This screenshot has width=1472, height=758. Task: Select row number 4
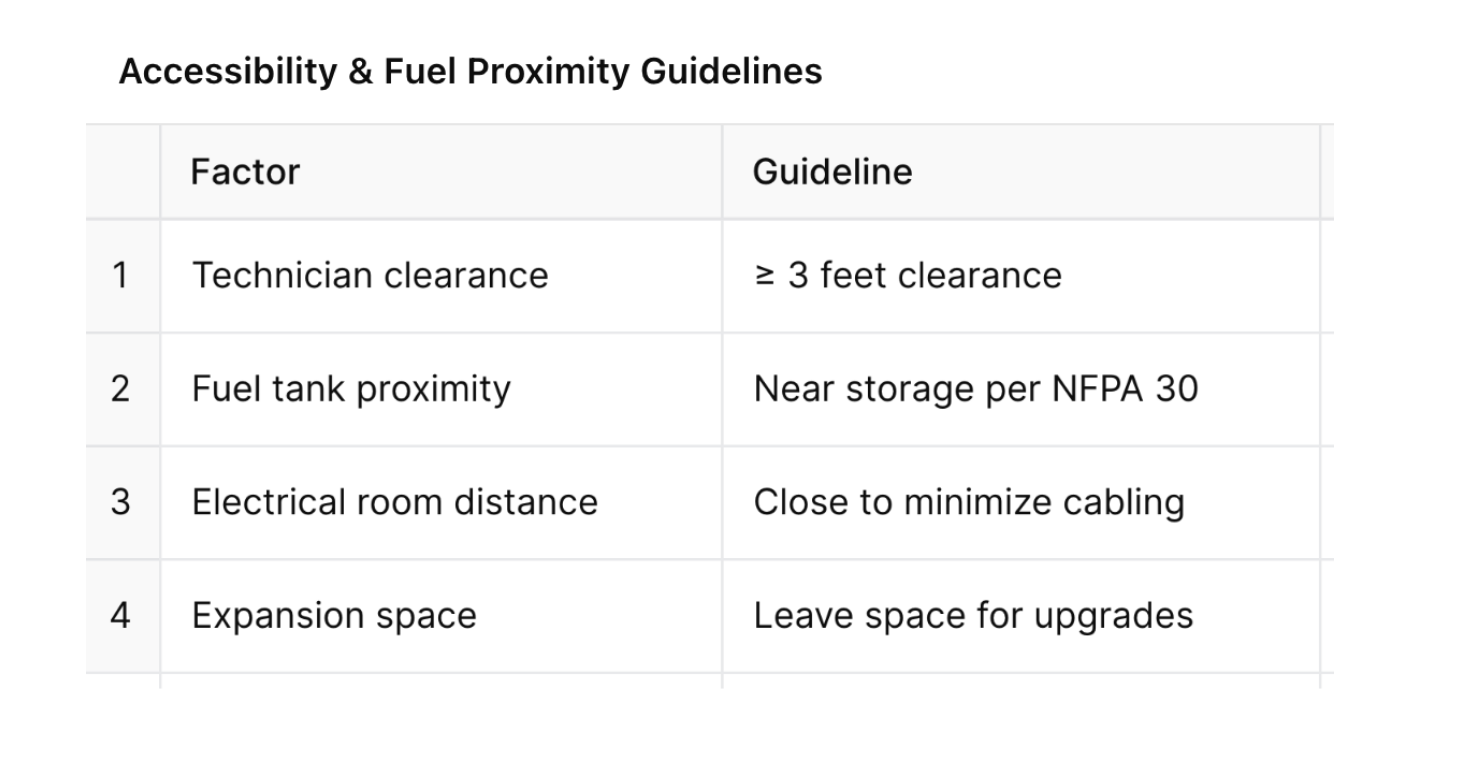(x=121, y=615)
